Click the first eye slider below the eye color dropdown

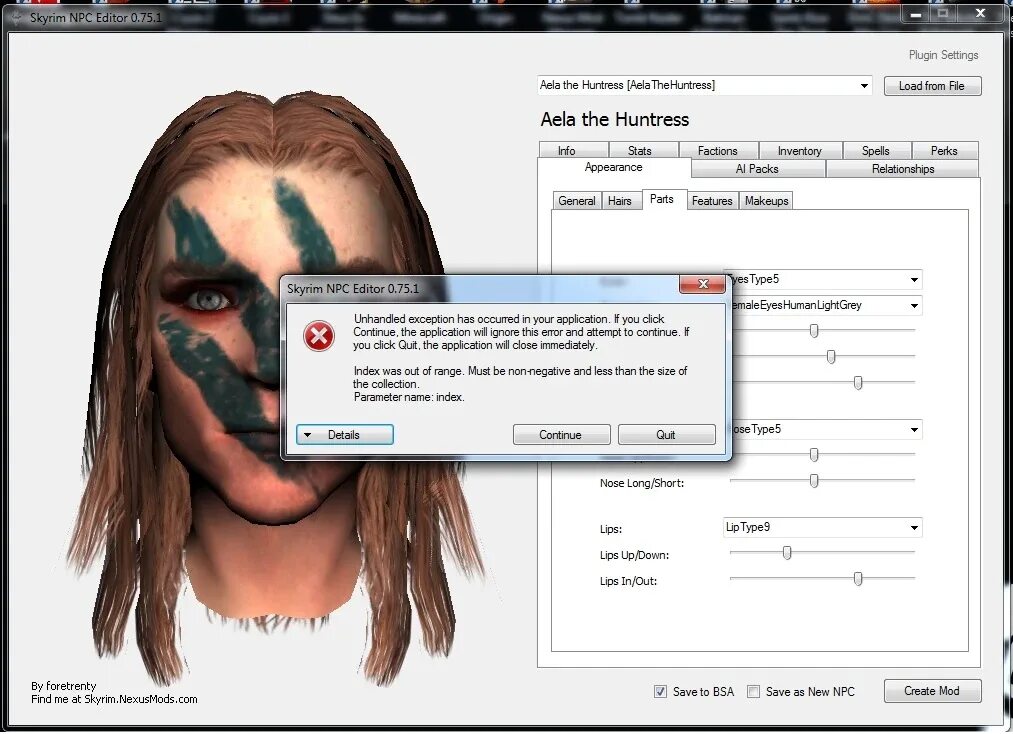(x=814, y=331)
